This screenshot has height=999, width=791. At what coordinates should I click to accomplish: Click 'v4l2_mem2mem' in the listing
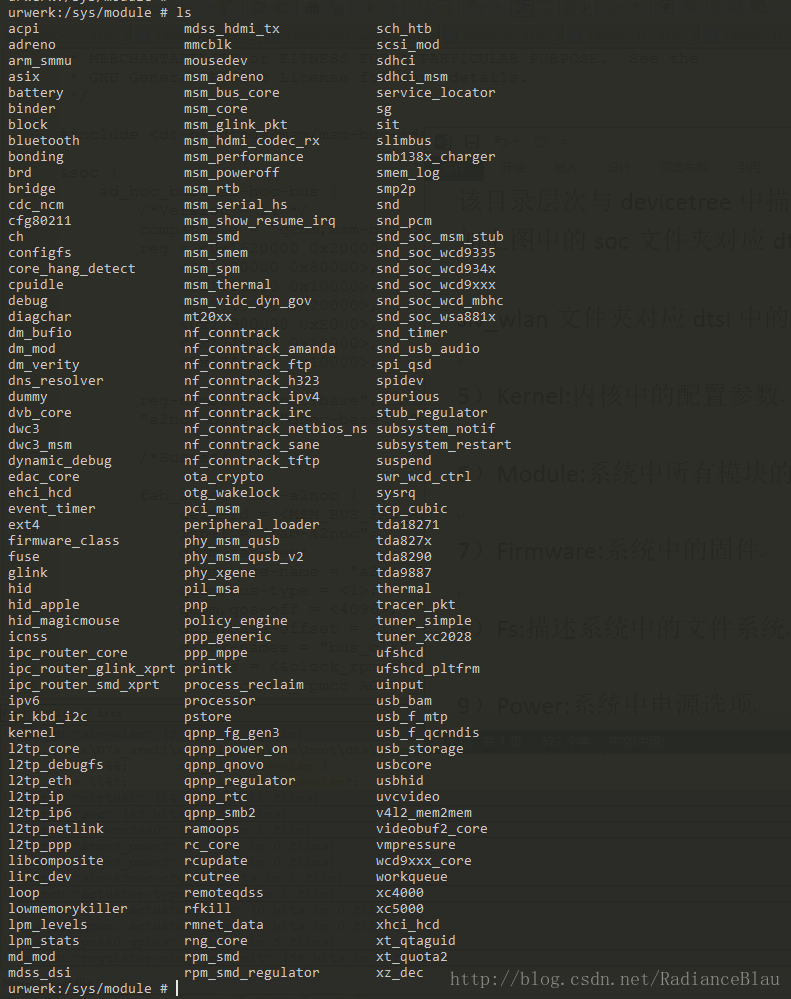pyautogui.click(x=424, y=812)
